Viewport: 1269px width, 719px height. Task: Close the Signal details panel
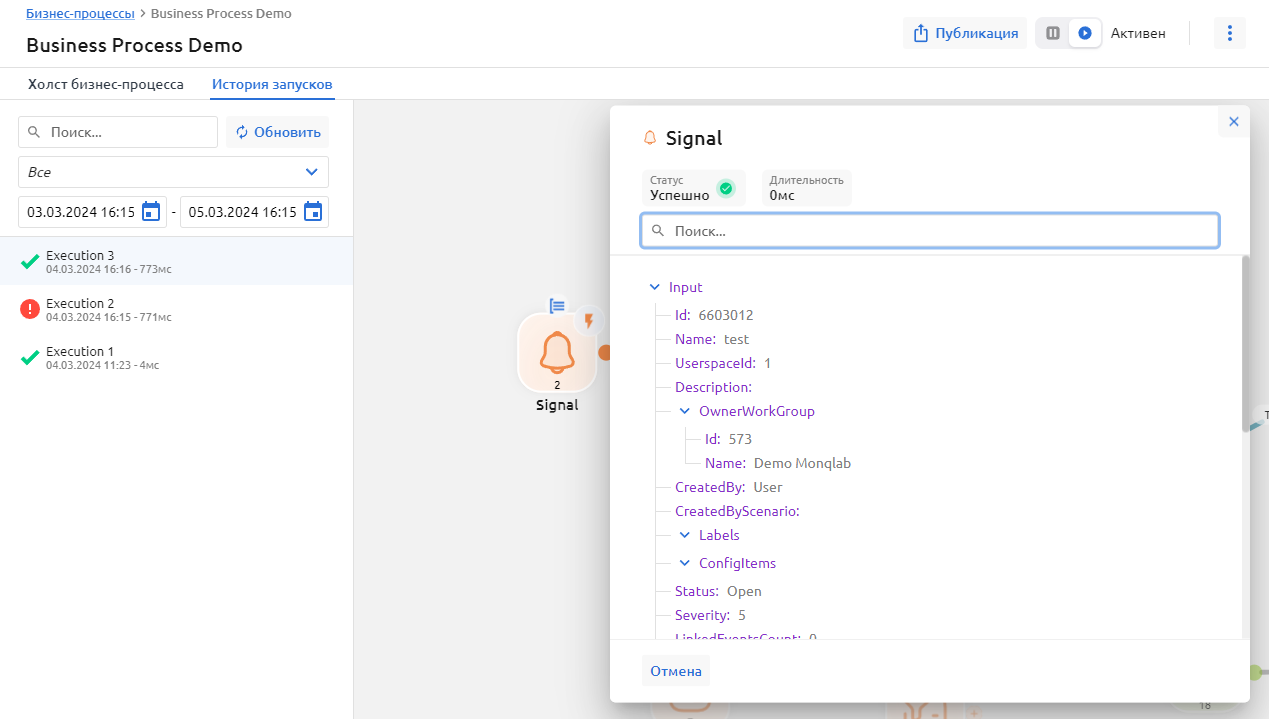[x=1233, y=122]
